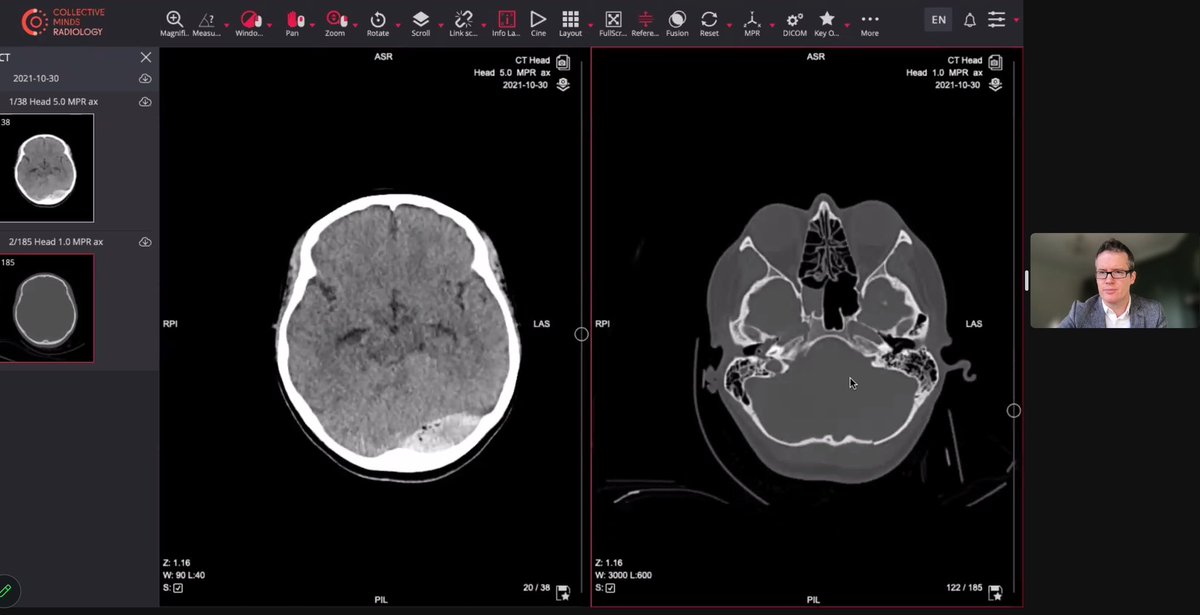Screen dimensions: 1200x615
Task: Mark slice 20/38 as key image
Action: click(563, 593)
